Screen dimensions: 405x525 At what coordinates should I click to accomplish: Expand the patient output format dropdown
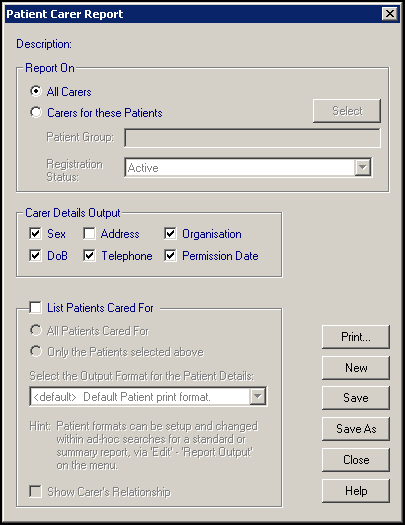point(257,396)
